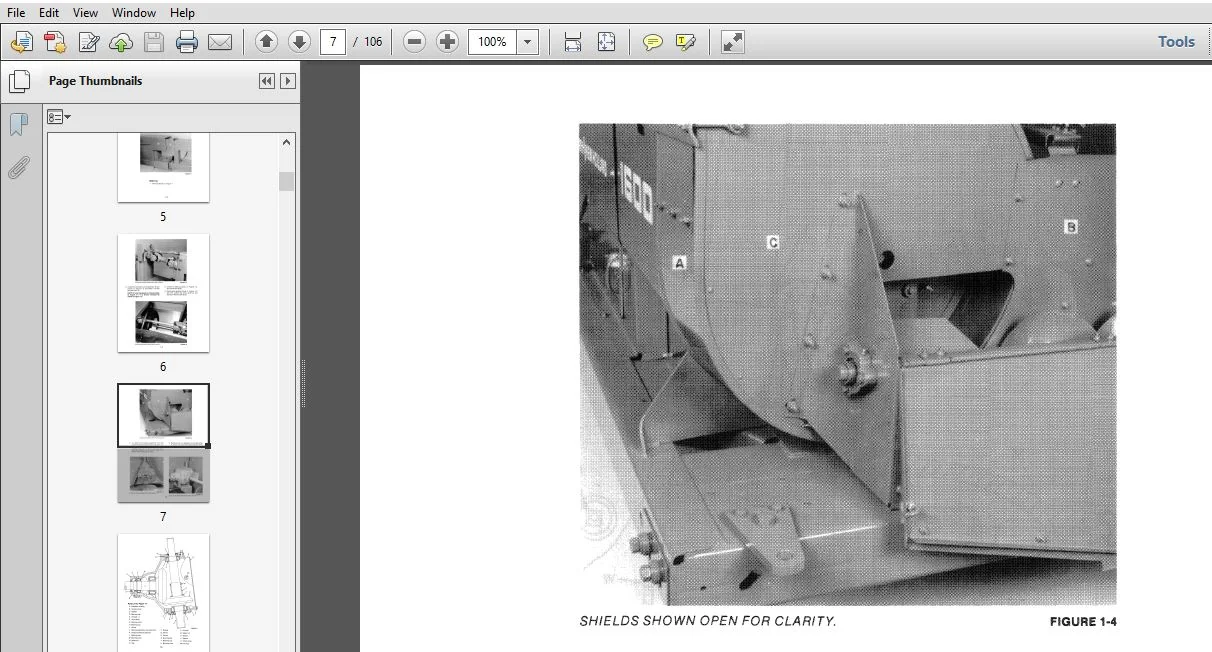The height and width of the screenshot is (652, 1212).
Task: Click the total pages '106' text
Action: click(x=373, y=42)
